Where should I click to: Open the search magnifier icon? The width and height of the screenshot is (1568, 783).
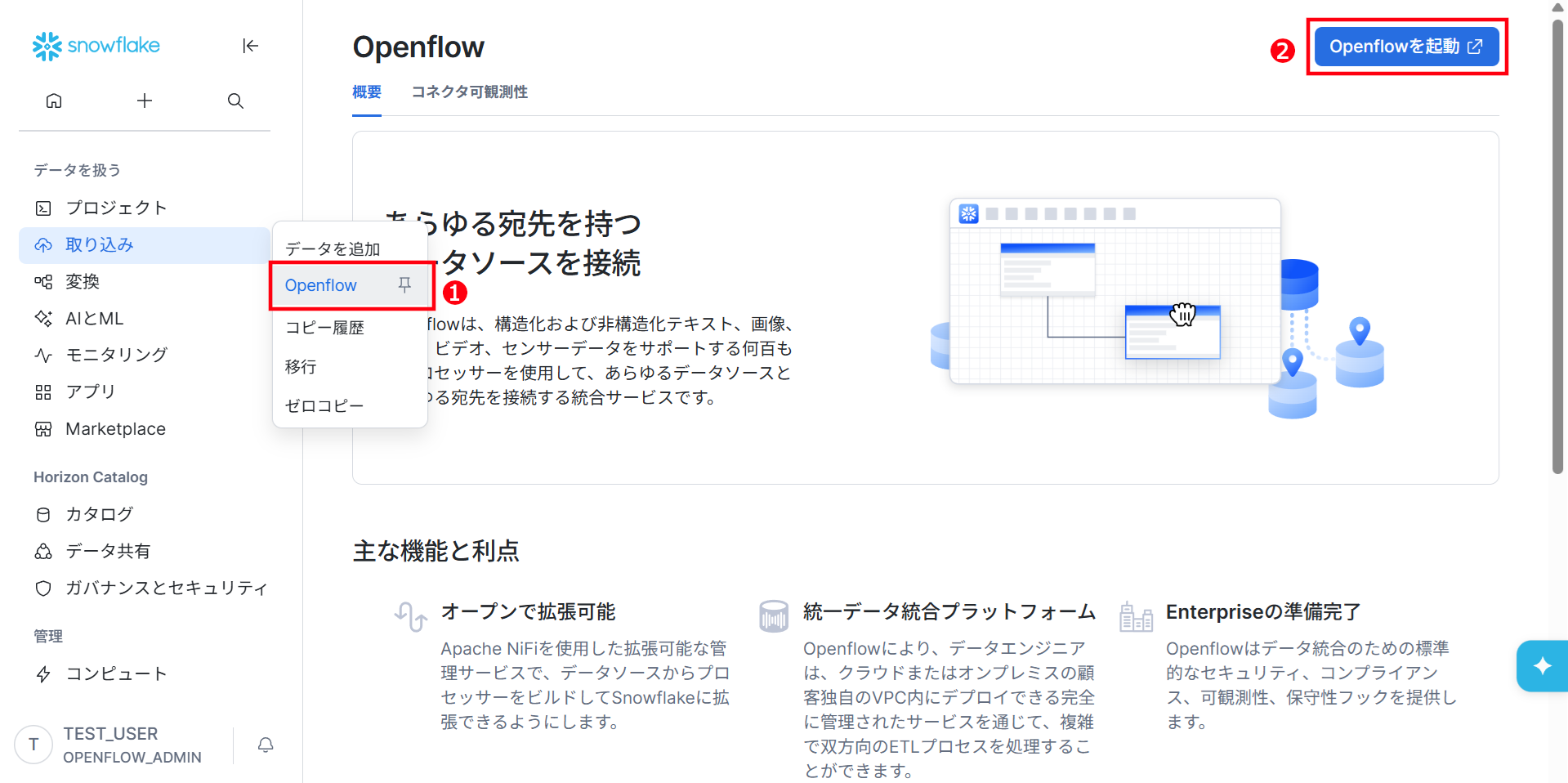235,101
